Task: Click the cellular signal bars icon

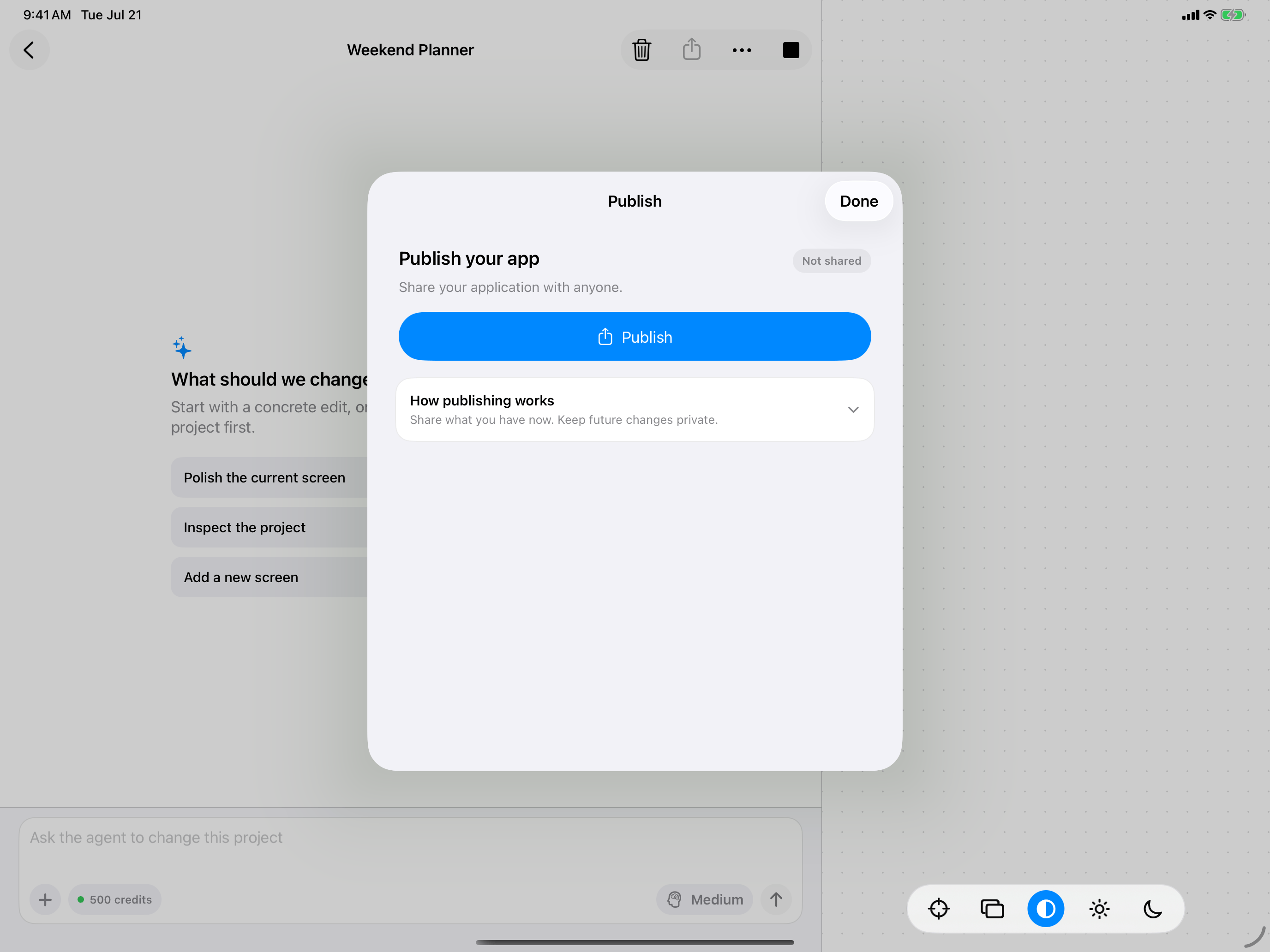Action: 1191,15
